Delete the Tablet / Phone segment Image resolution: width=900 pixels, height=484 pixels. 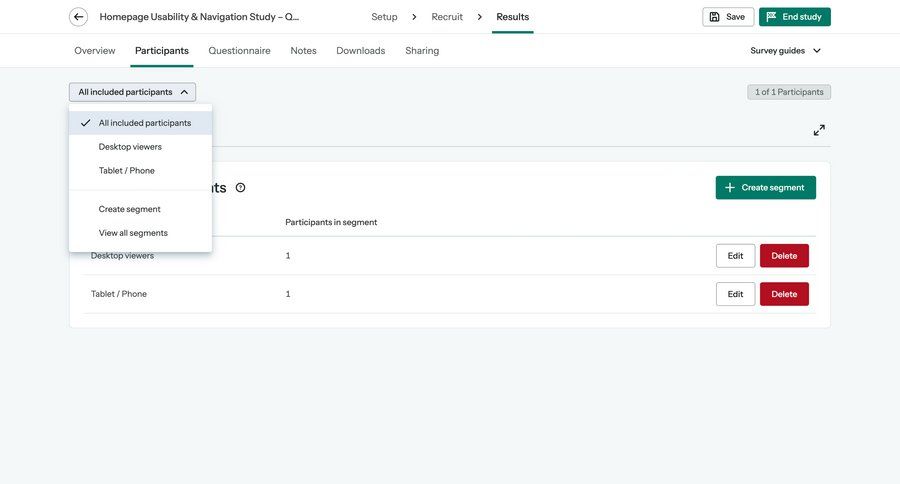coord(784,294)
